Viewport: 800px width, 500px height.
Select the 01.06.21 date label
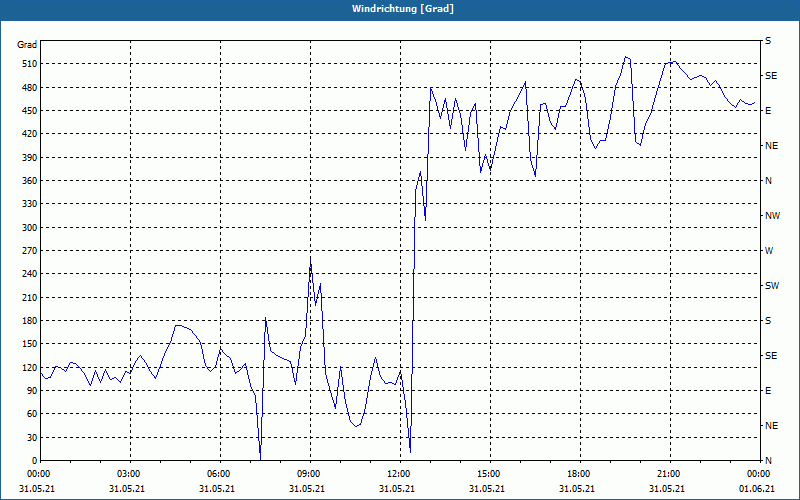click(757, 488)
